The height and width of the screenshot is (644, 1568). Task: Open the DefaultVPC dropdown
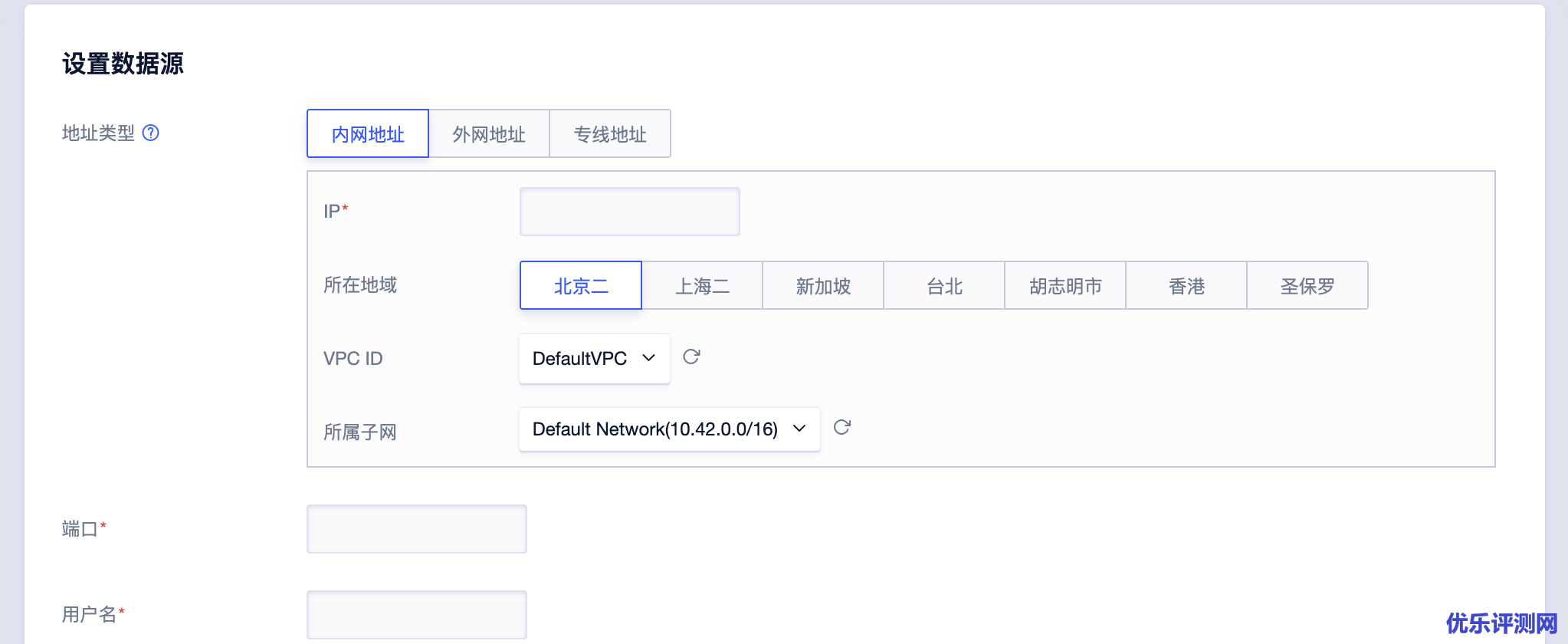(x=595, y=358)
